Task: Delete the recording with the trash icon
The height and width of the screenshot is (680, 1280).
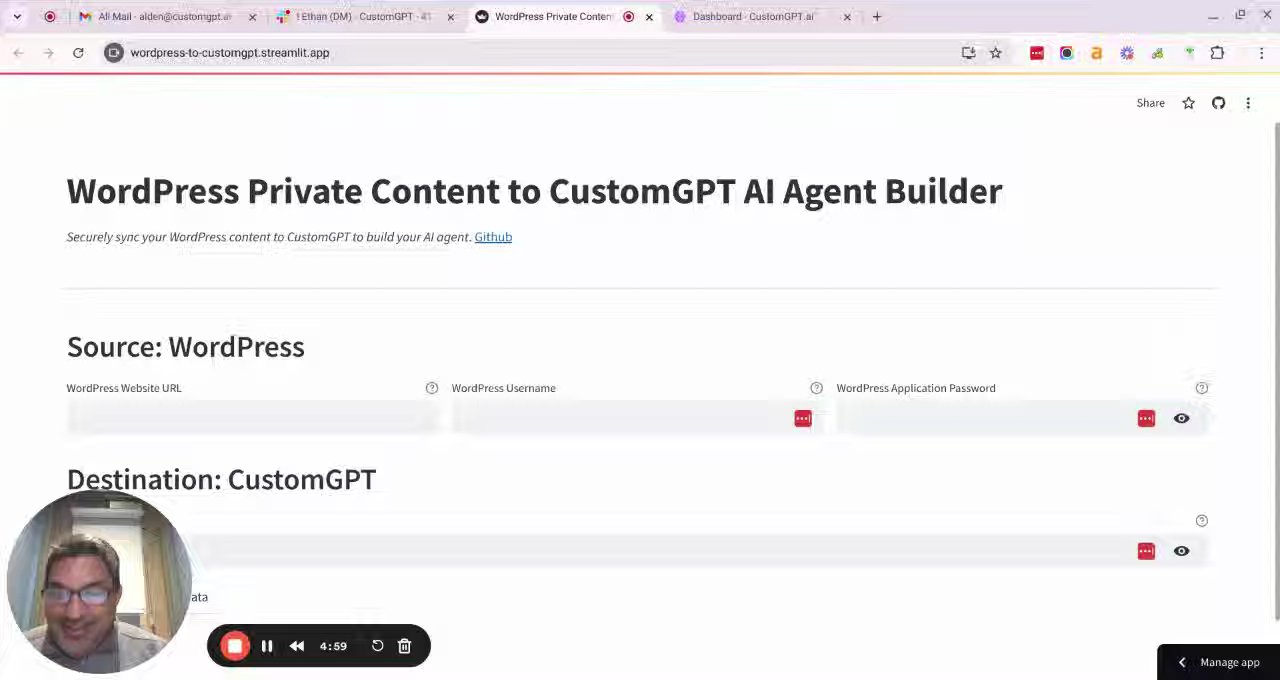Action: point(404,646)
